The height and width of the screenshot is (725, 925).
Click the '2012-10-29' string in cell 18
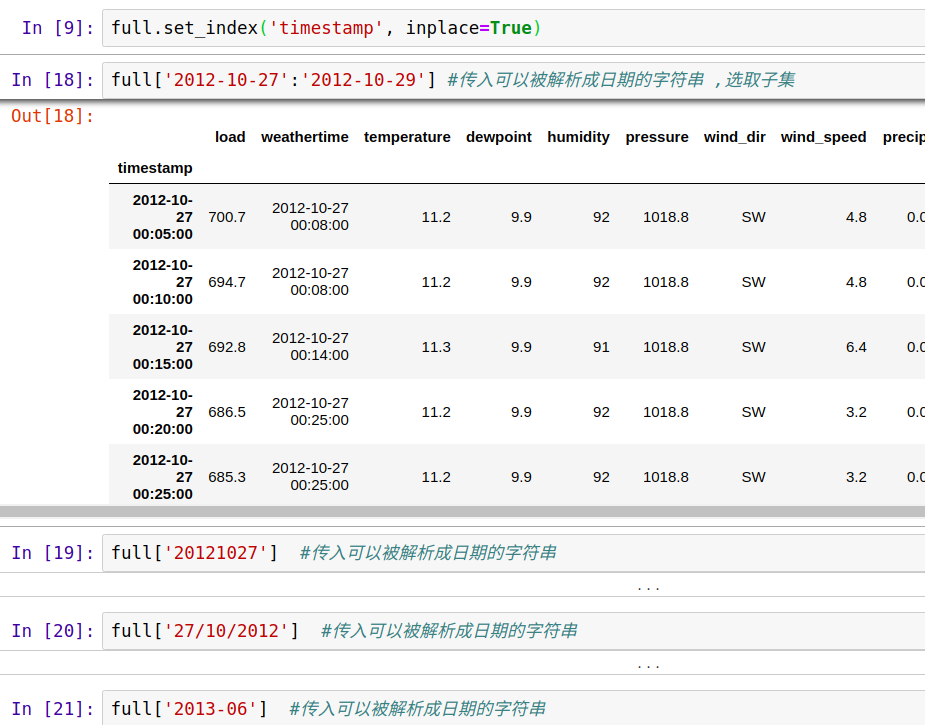363,80
